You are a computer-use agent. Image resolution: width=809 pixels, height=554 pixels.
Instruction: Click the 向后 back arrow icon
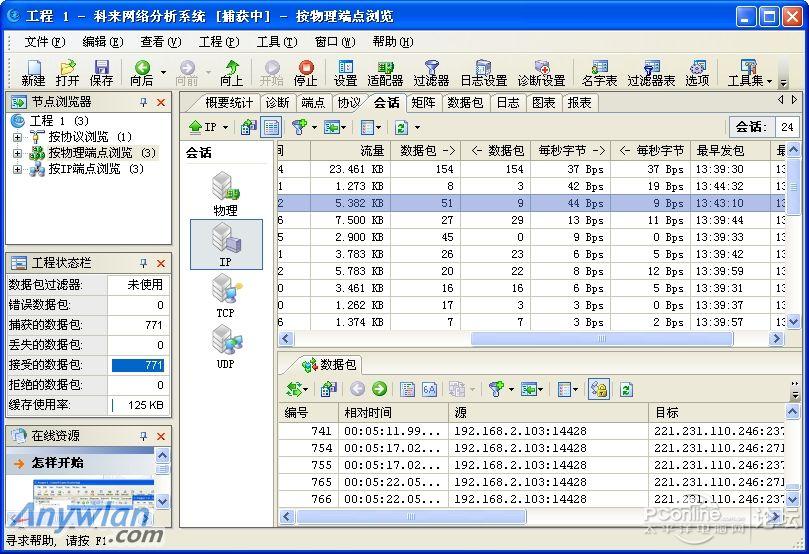[x=142, y=73]
